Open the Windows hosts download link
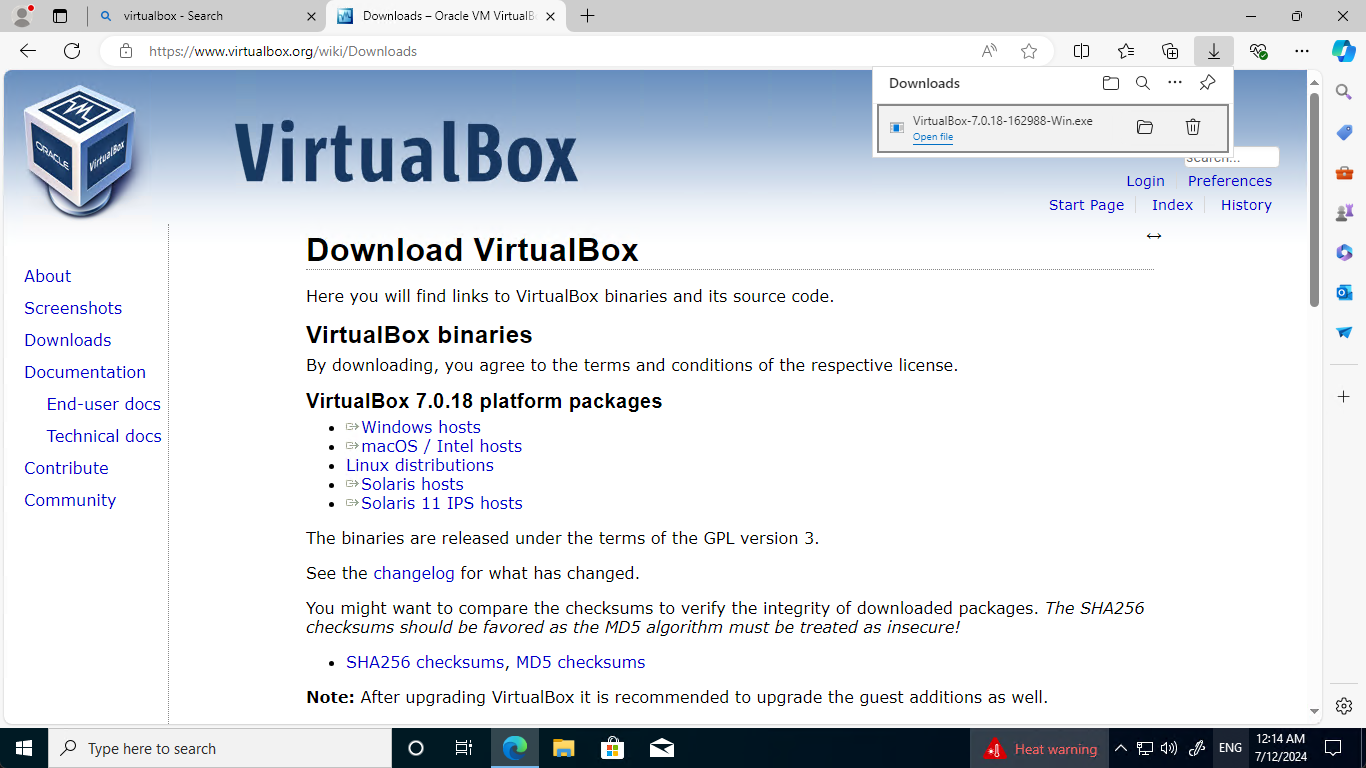This screenshot has width=1366, height=768. point(420,427)
